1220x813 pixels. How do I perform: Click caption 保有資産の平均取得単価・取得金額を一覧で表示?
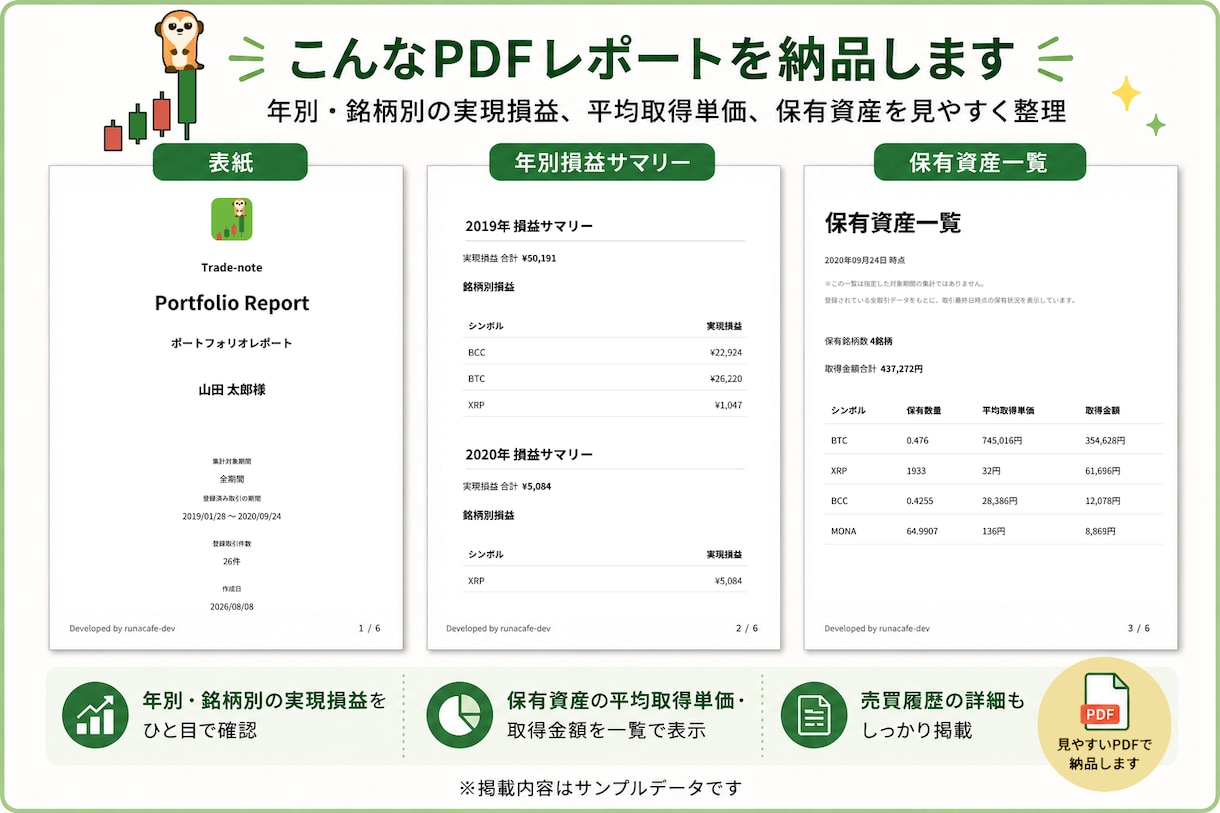626,715
